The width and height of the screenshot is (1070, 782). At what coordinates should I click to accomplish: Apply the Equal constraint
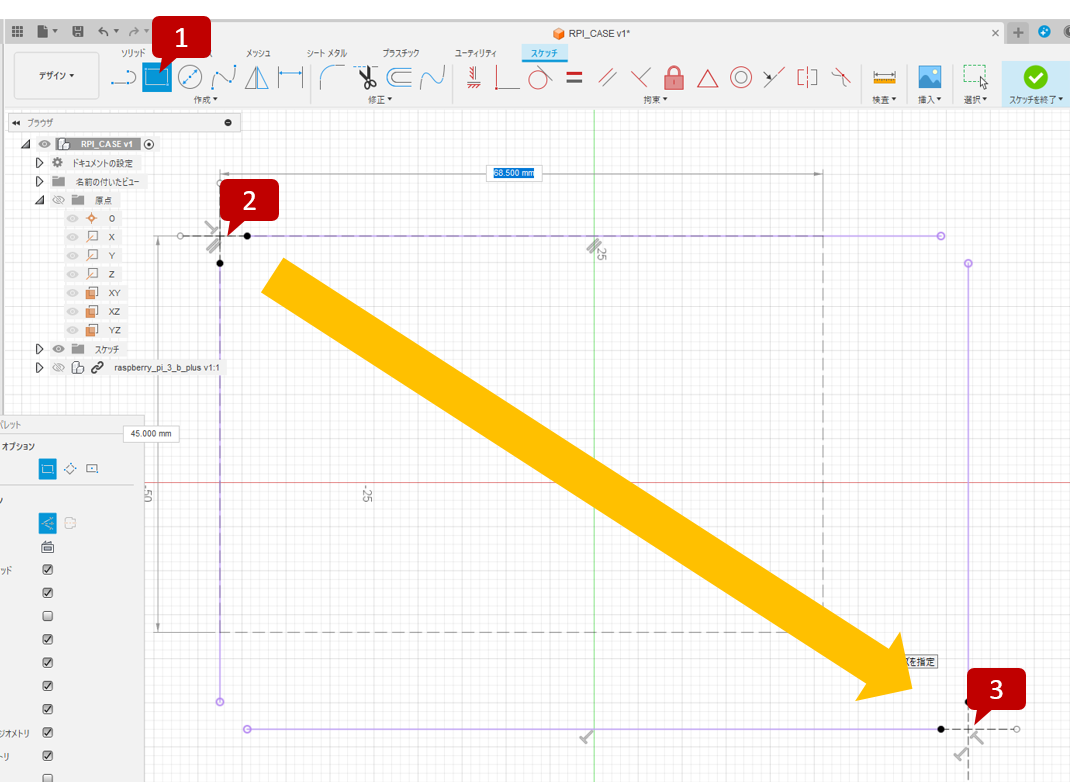tap(575, 78)
